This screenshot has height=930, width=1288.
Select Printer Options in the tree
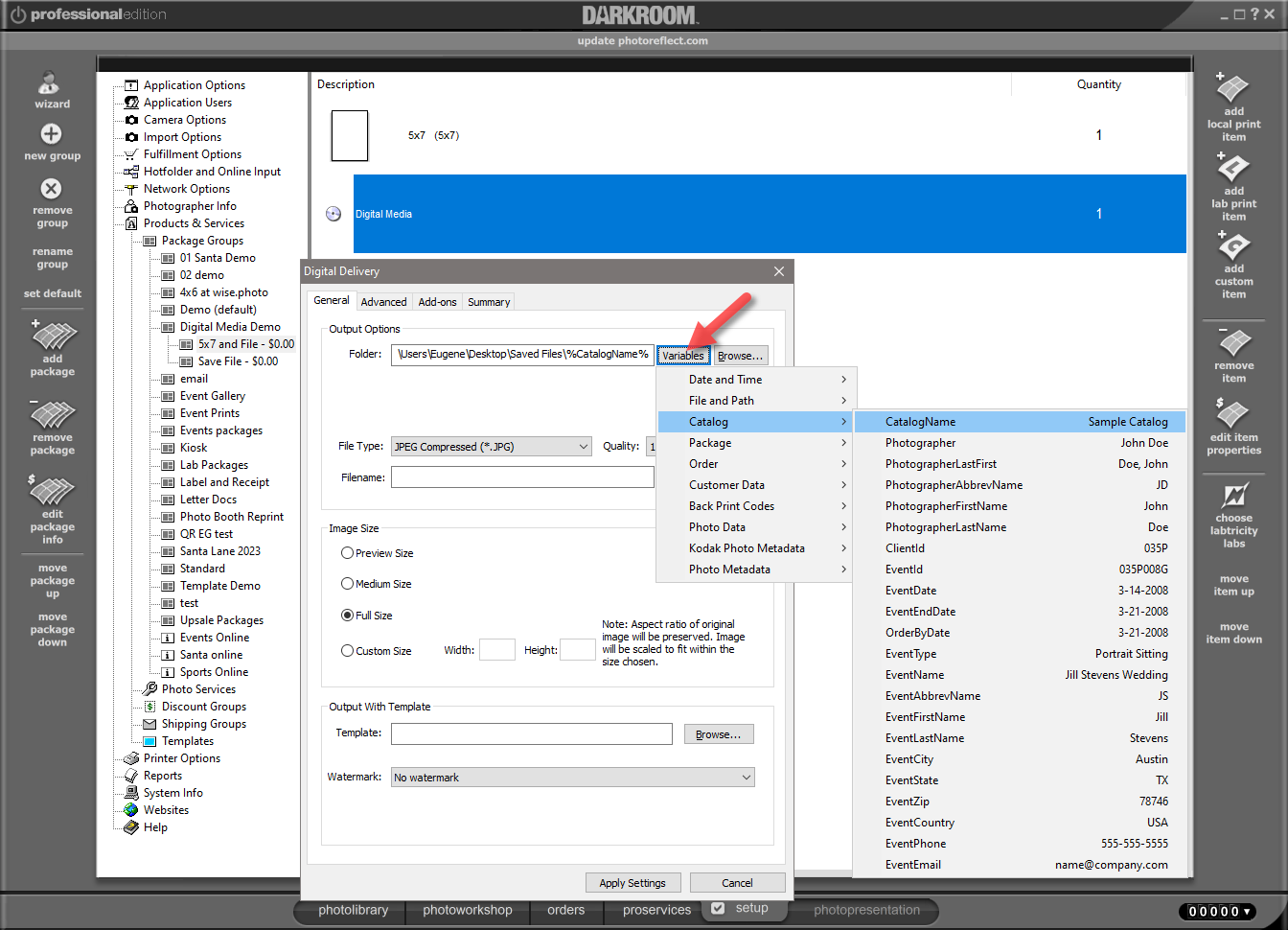tap(182, 758)
